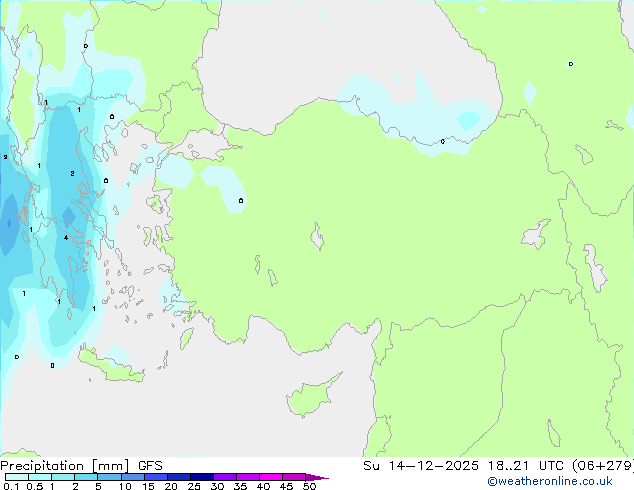
Task: Select the 35–40 mm legend swatch
Action: [x=247, y=477]
